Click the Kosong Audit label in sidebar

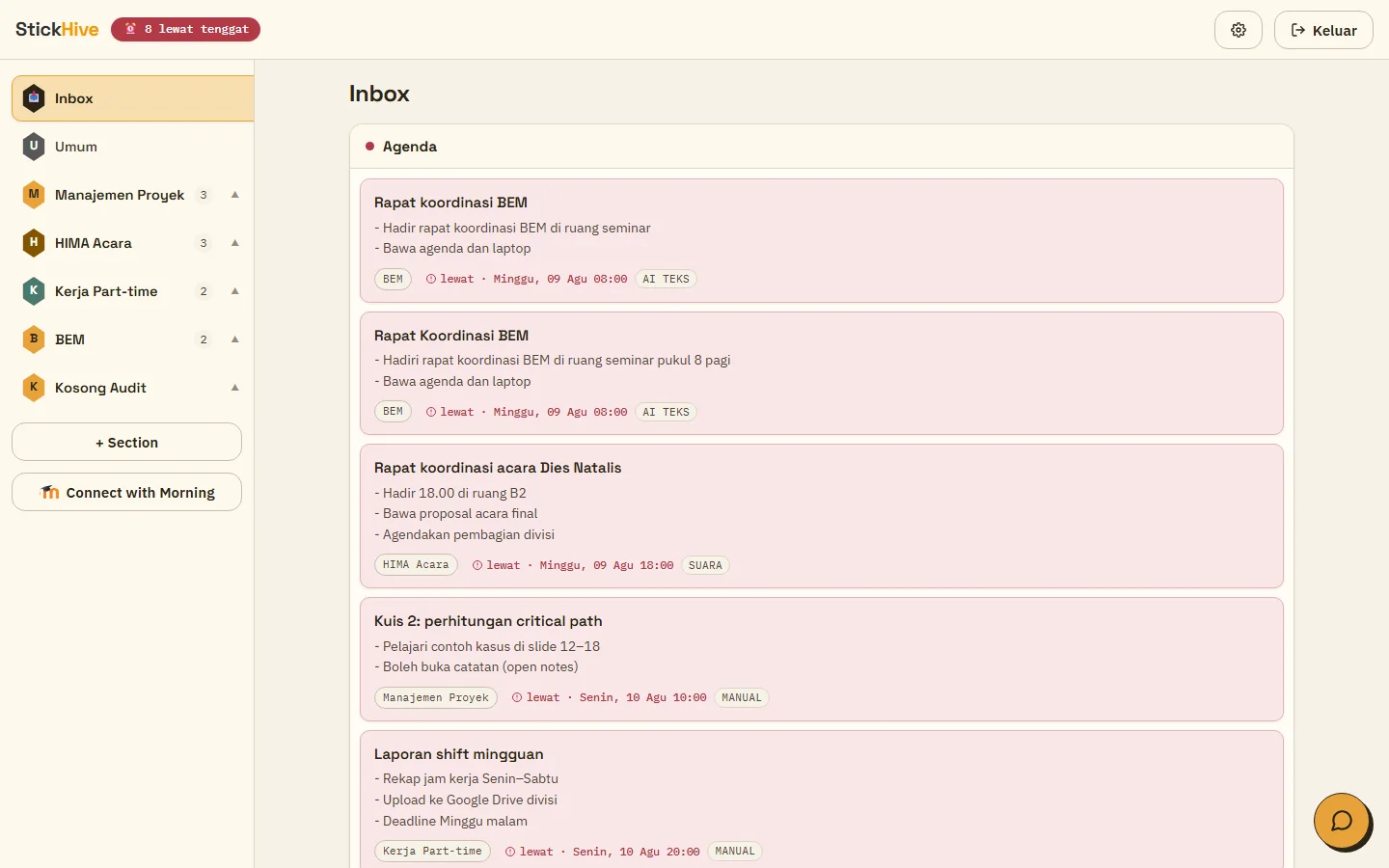tap(100, 388)
